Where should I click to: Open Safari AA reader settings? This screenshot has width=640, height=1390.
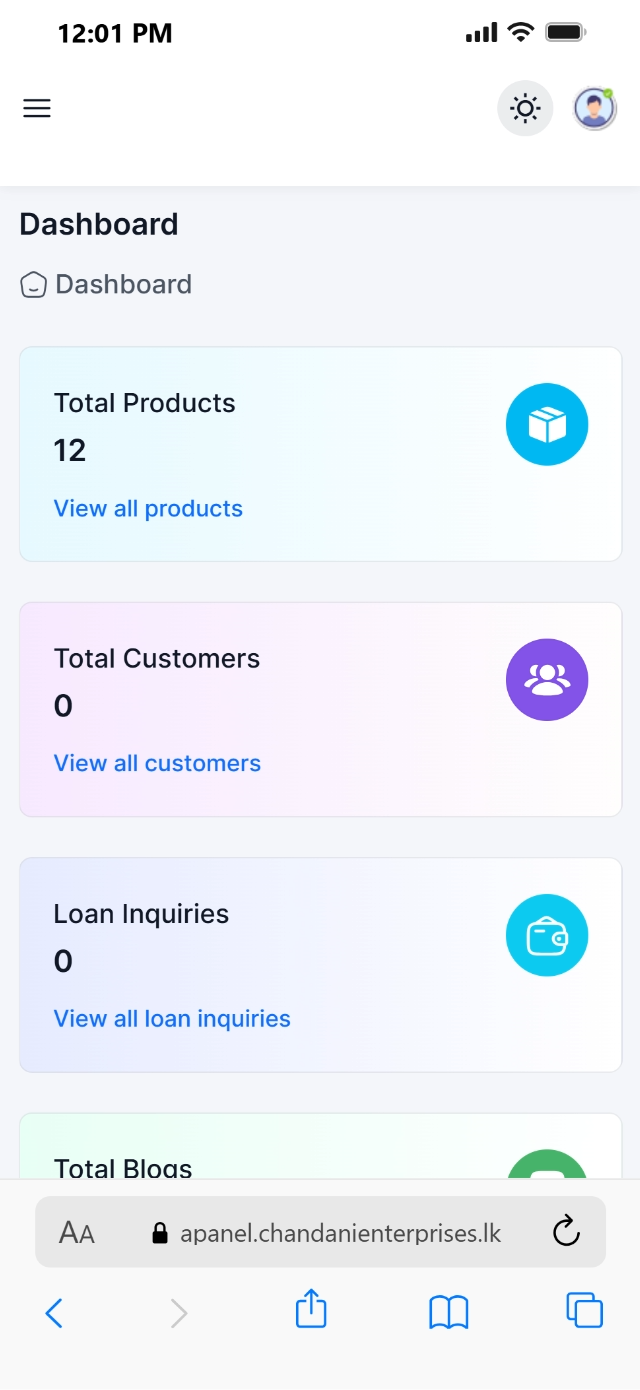tap(77, 1233)
